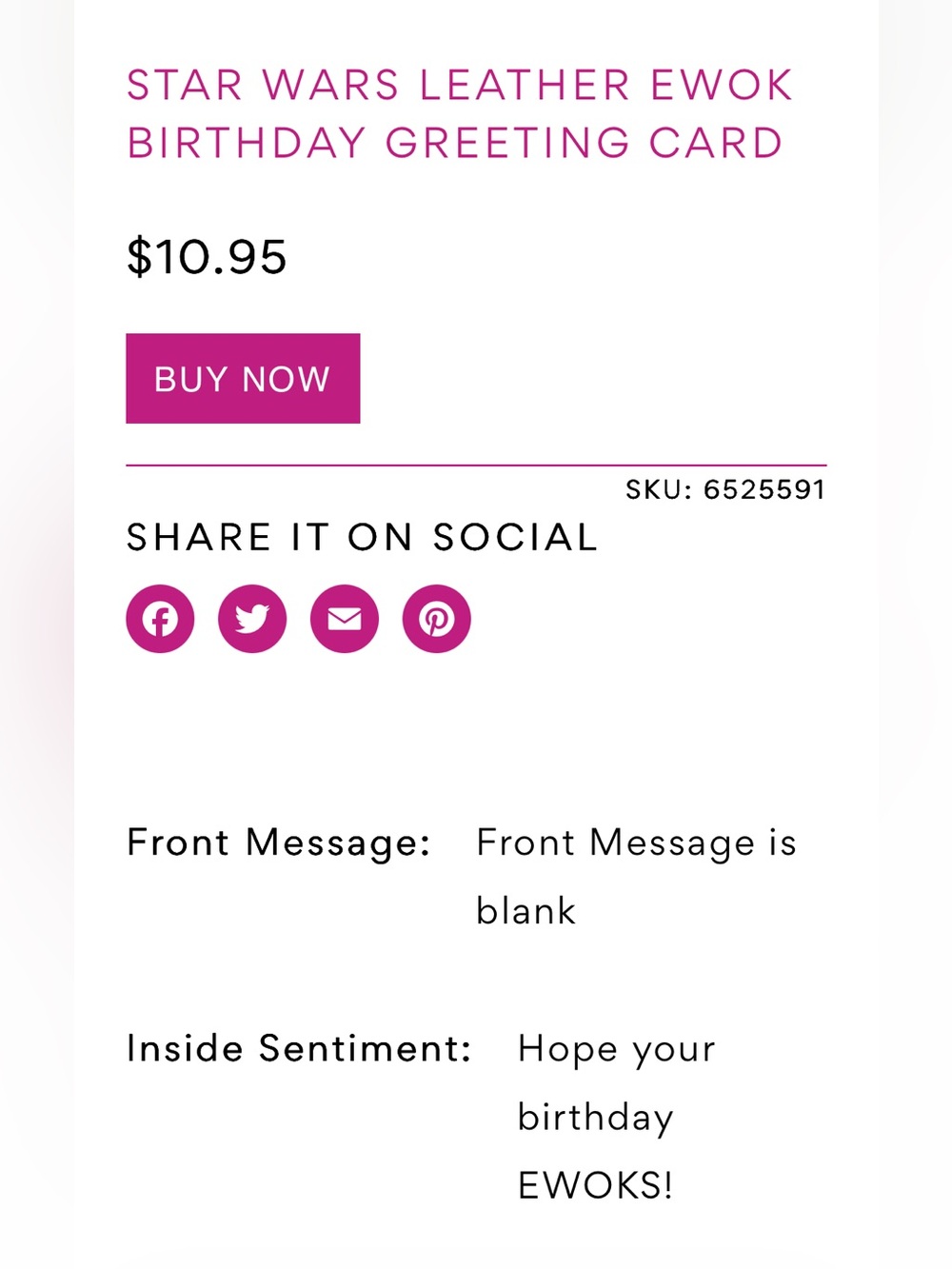This screenshot has width=952, height=1269.
Task: Click the SKU number 6525591
Action: (764, 489)
